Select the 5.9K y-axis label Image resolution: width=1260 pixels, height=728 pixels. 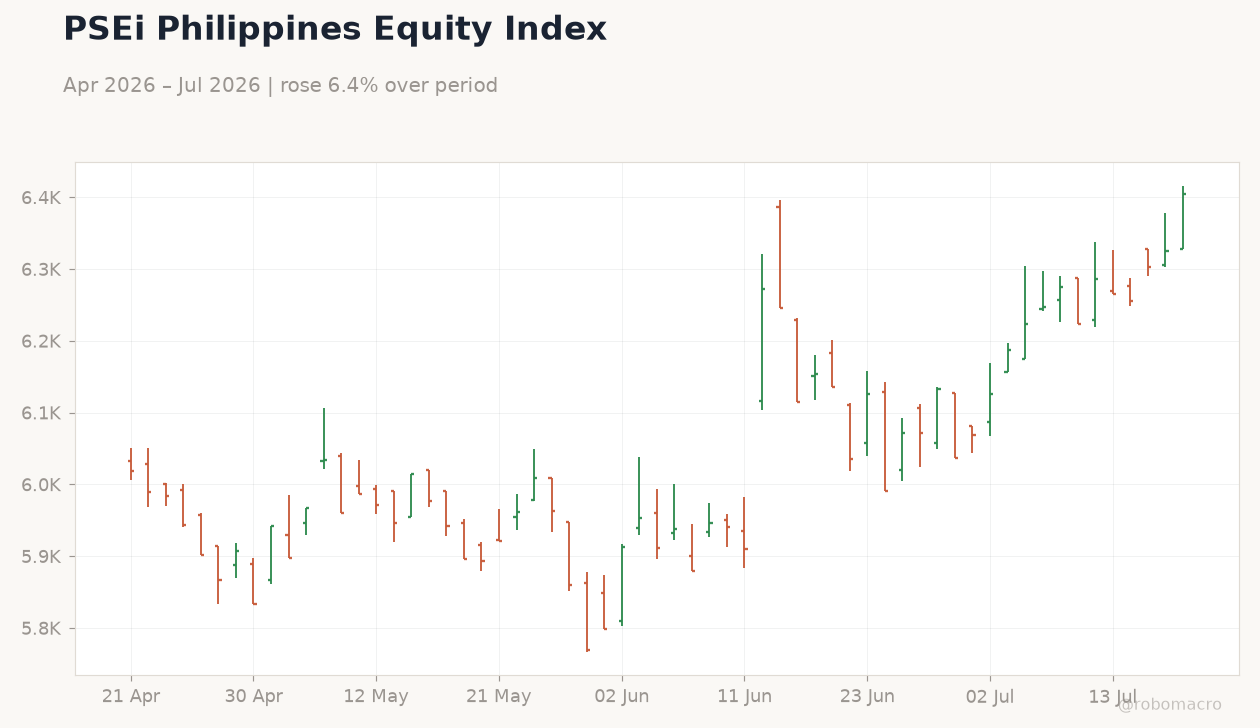point(41,557)
